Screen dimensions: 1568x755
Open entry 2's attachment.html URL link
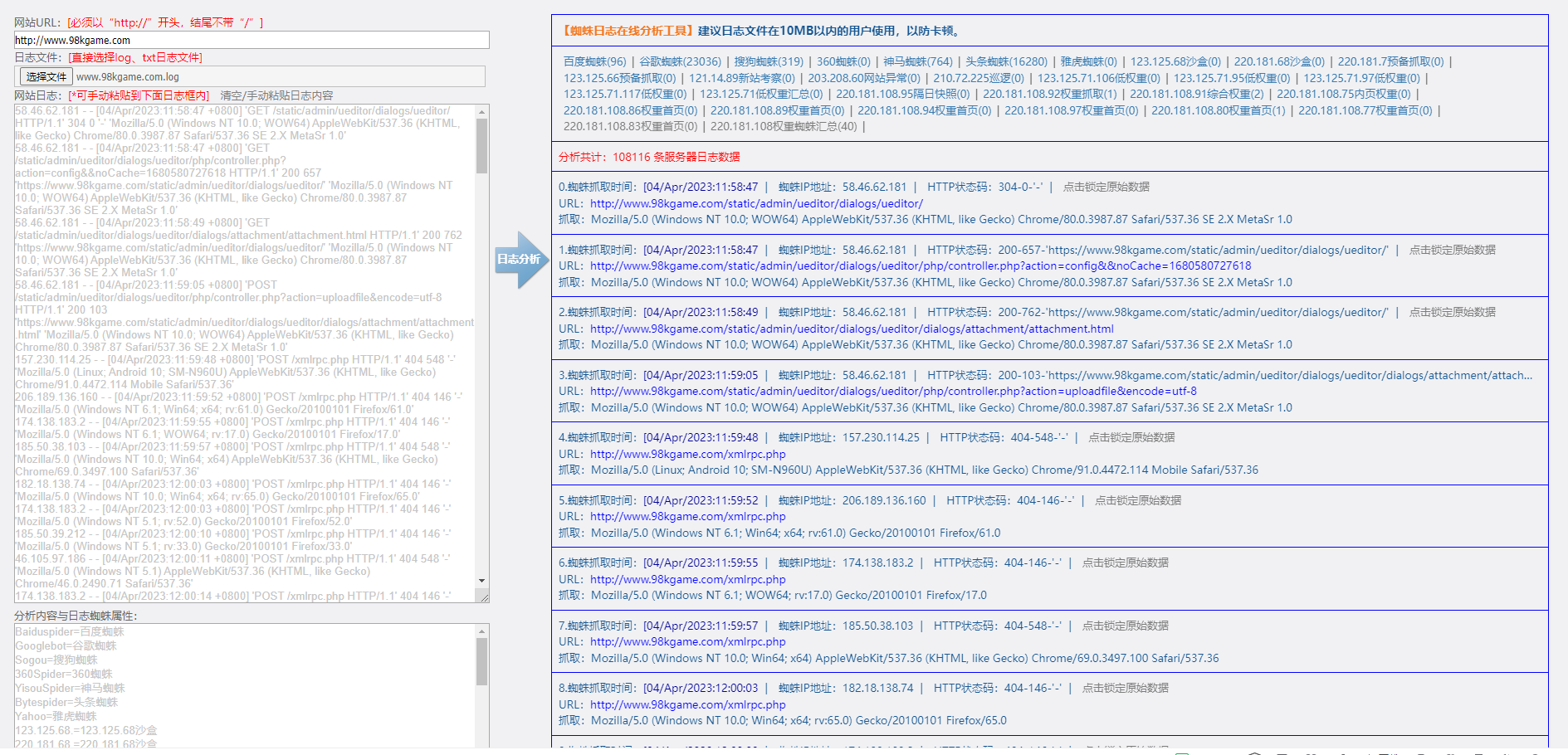[852, 329]
